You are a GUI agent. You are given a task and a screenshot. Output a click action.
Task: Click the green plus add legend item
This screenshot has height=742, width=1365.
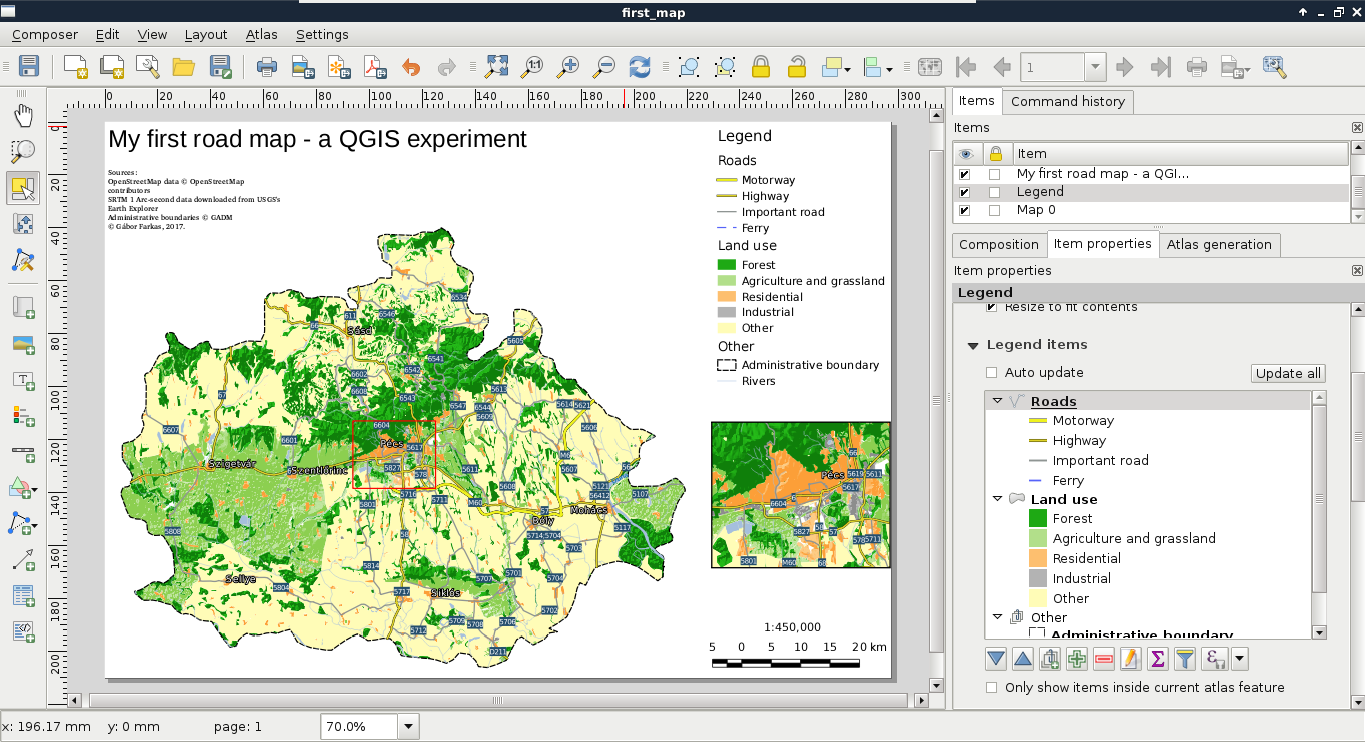pyautogui.click(x=1077, y=659)
